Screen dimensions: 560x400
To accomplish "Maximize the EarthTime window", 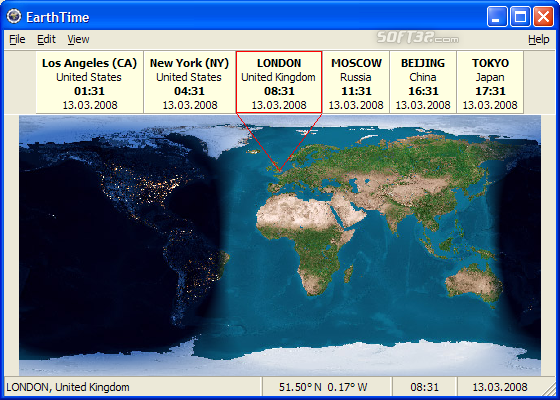I will 520,17.
